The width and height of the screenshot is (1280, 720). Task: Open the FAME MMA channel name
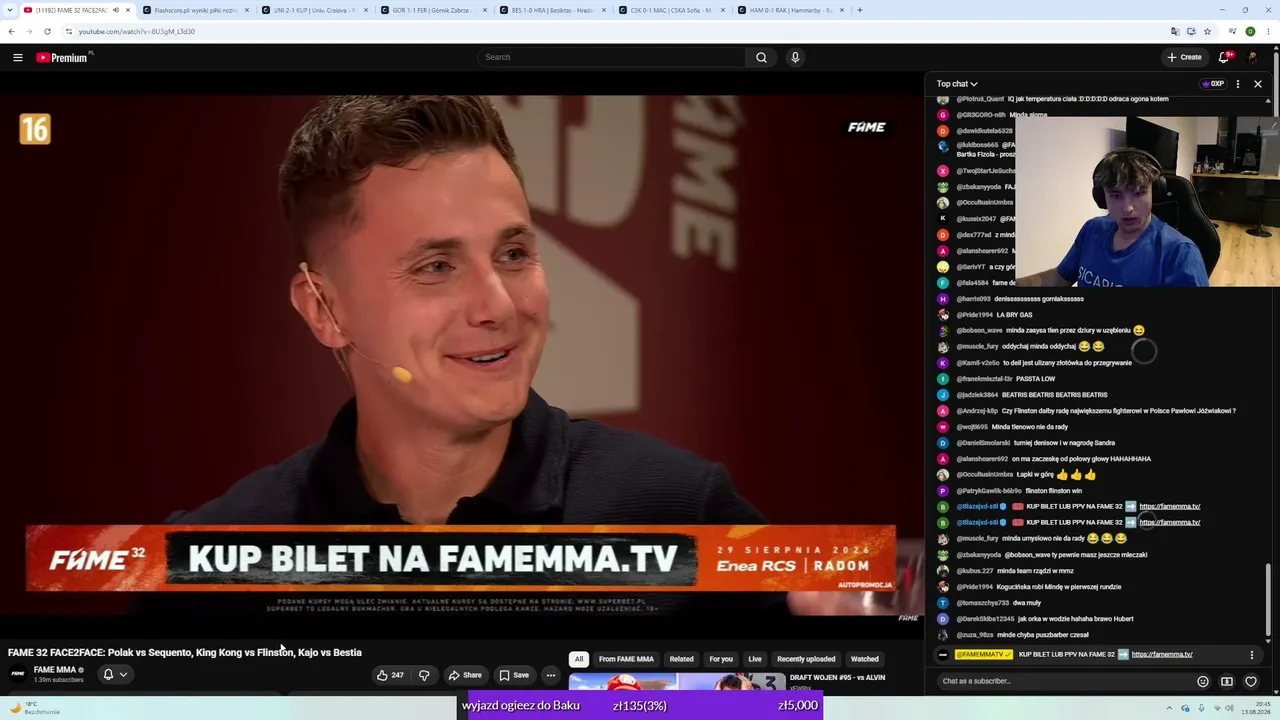click(55, 670)
